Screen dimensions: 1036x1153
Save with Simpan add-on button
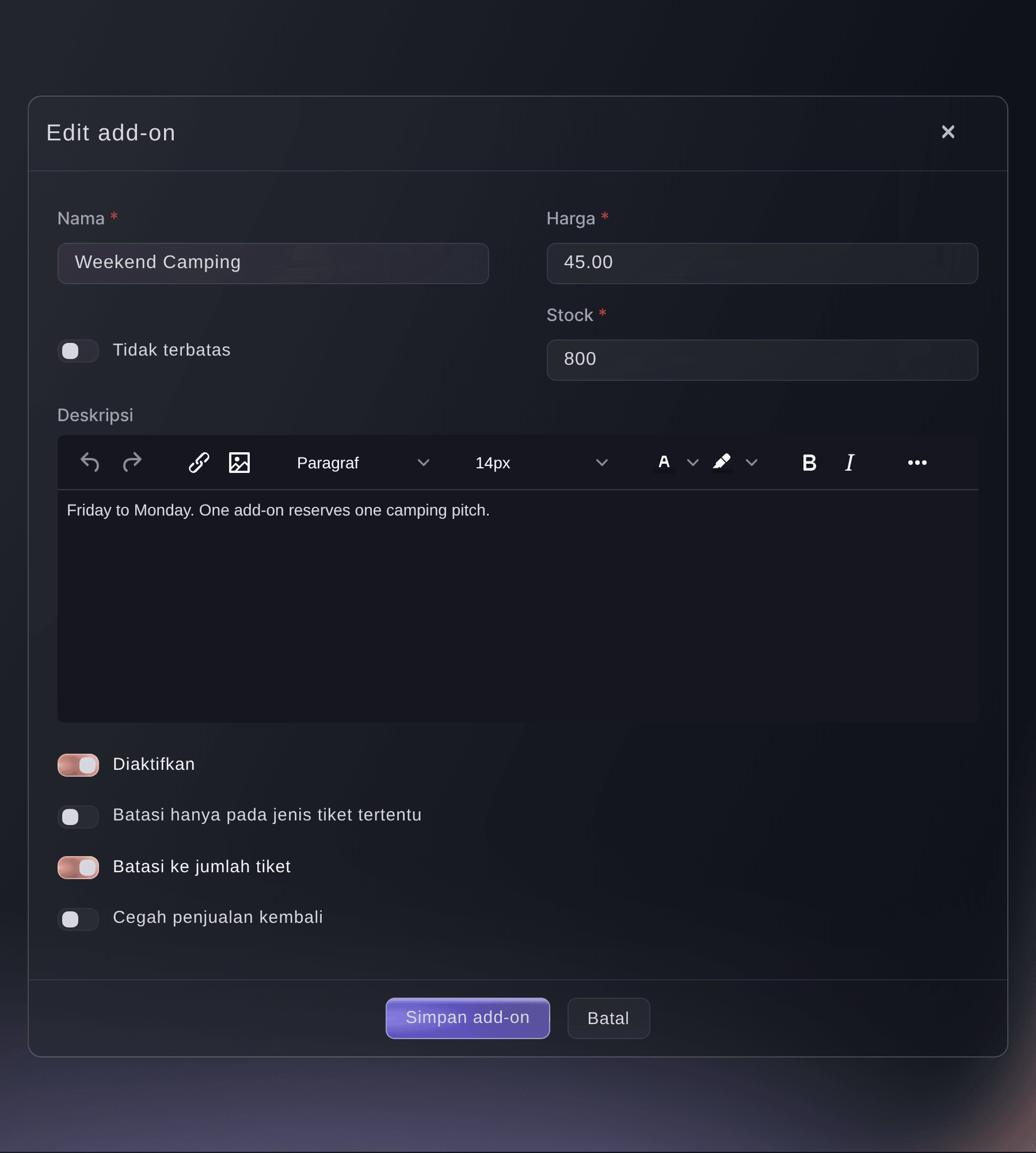tap(467, 1018)
